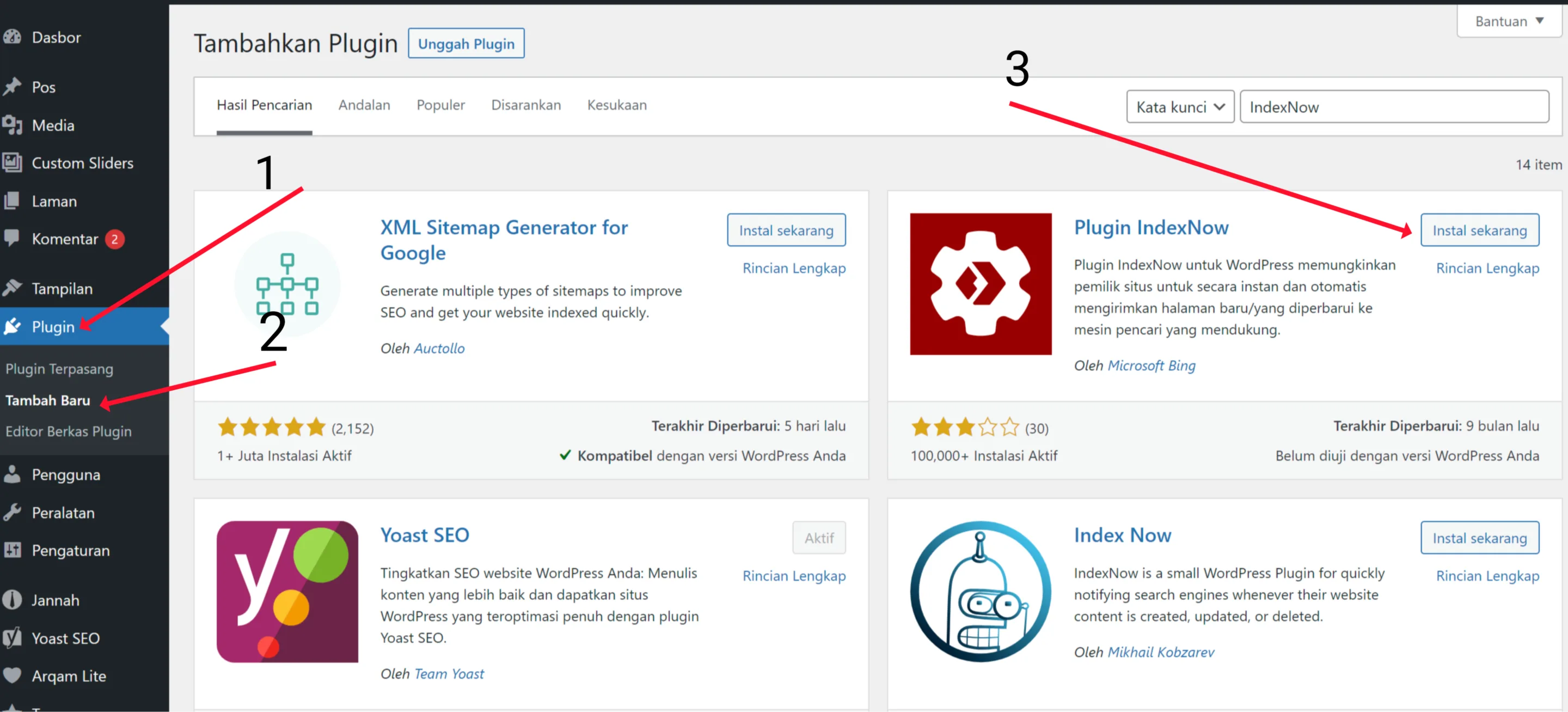The height and width of the screenshot is (712, 1568).
Task: Click the Peralatan wrench icon
Action: pos(12,512)
